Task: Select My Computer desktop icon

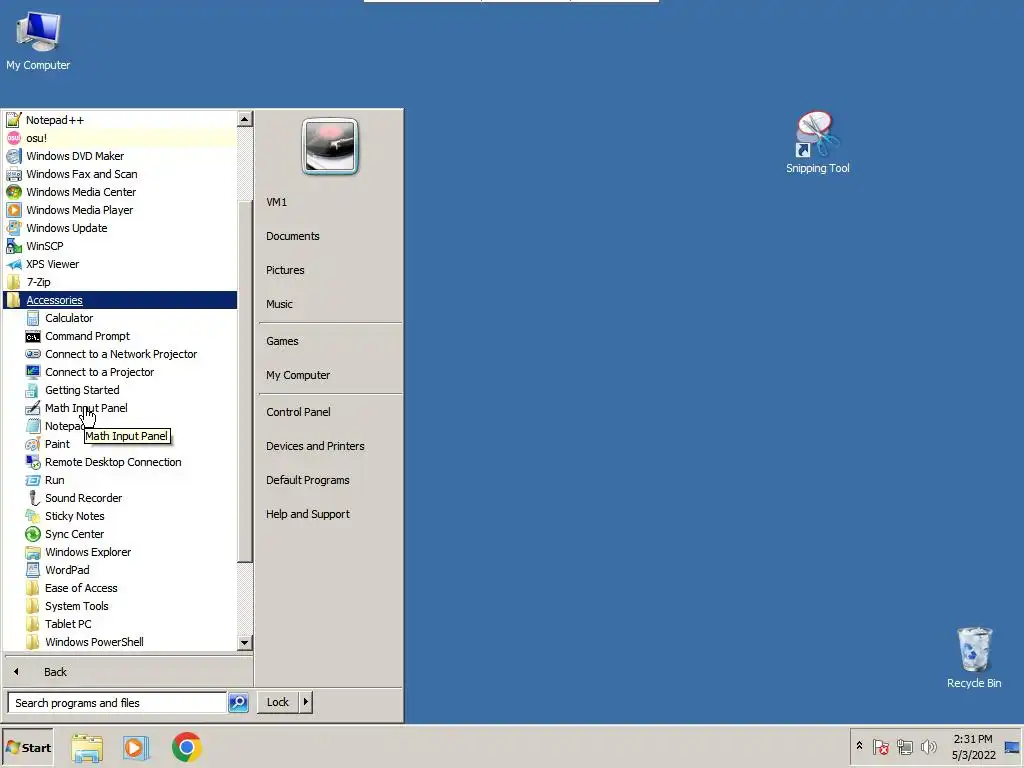Action: click(38, 40)
